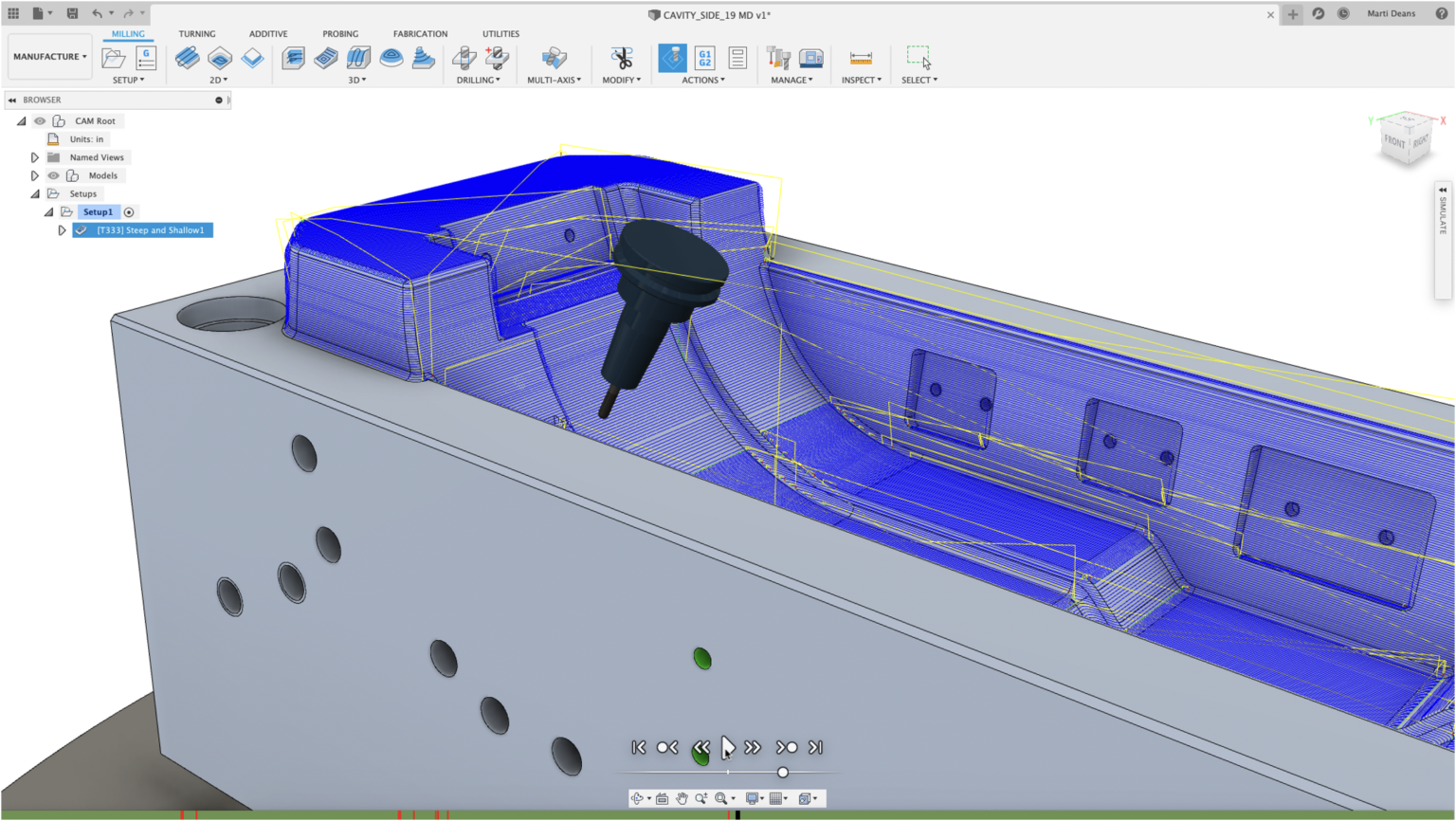Click the Simulate icon in Actions
Viewport: 1456px width, 821px height.
[x=672, y=58]
